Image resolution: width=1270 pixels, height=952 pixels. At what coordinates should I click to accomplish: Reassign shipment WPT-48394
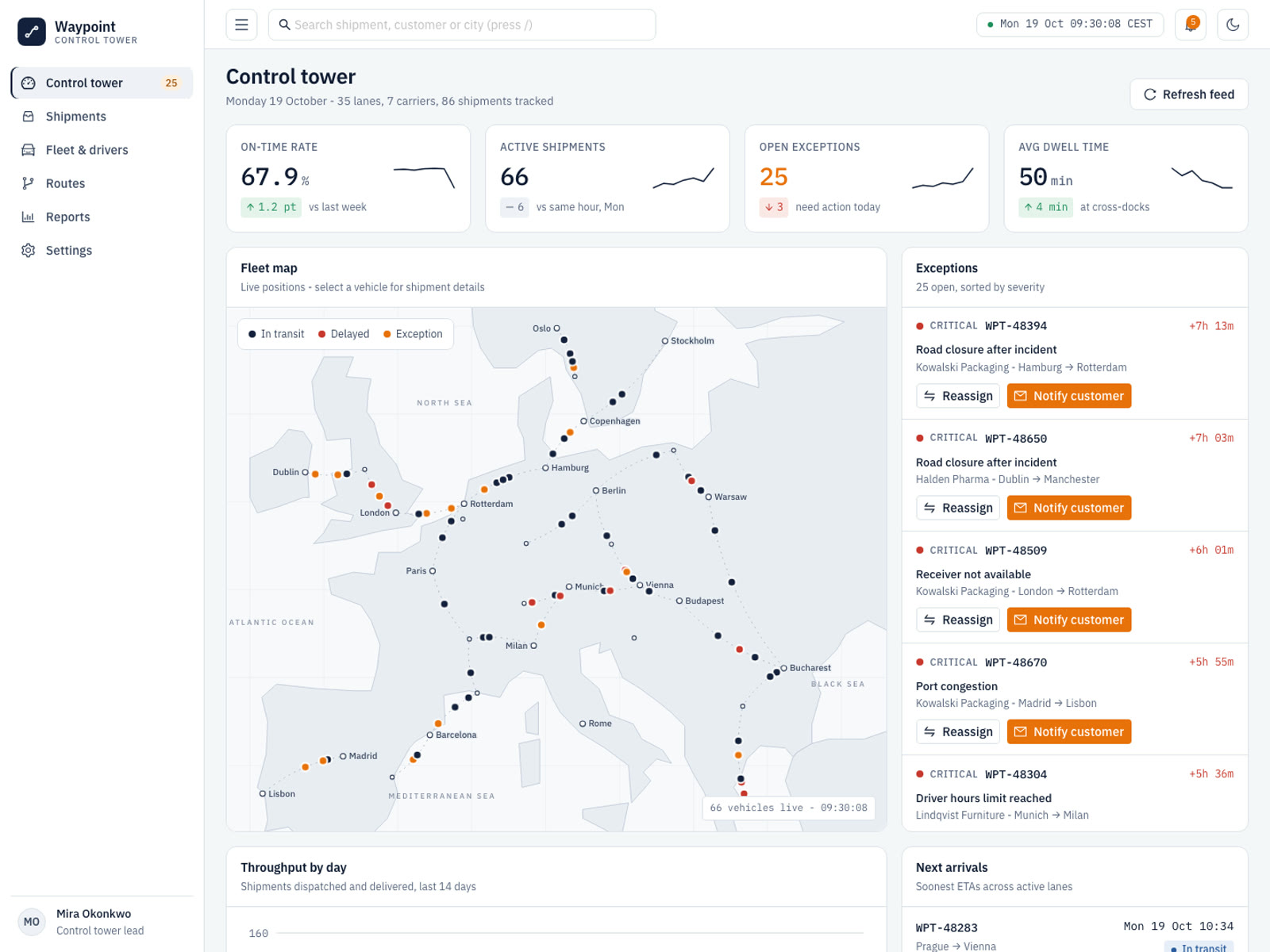pos(958,396)
